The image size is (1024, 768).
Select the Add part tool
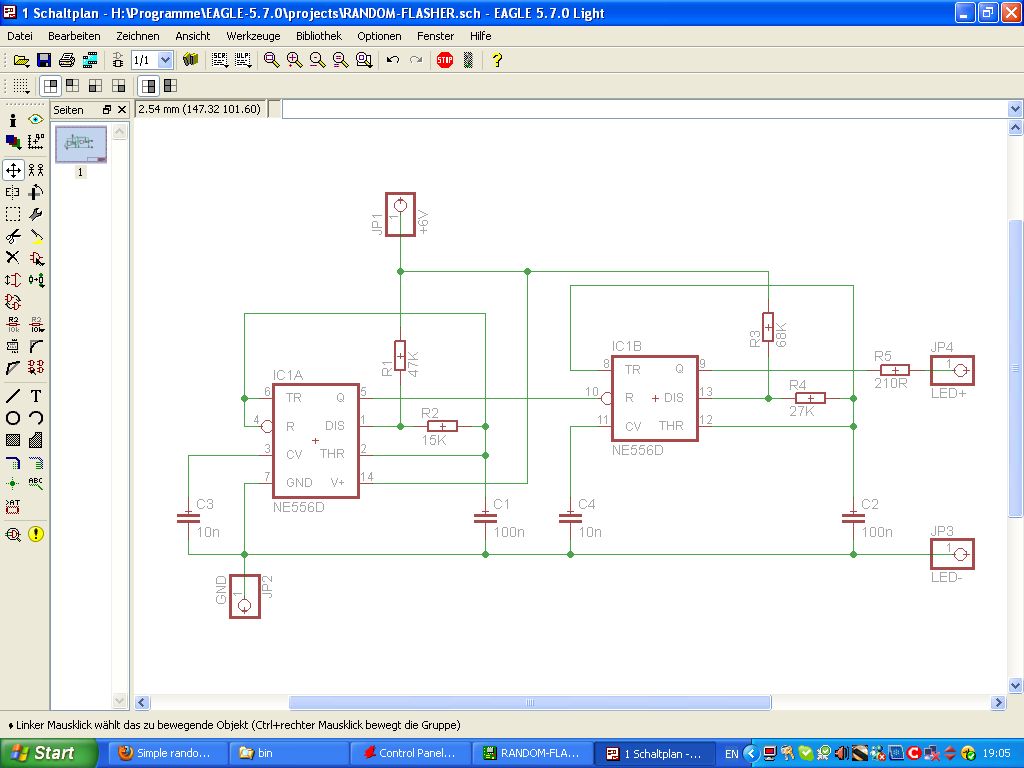pyautogui.click(x=37, y=259)
